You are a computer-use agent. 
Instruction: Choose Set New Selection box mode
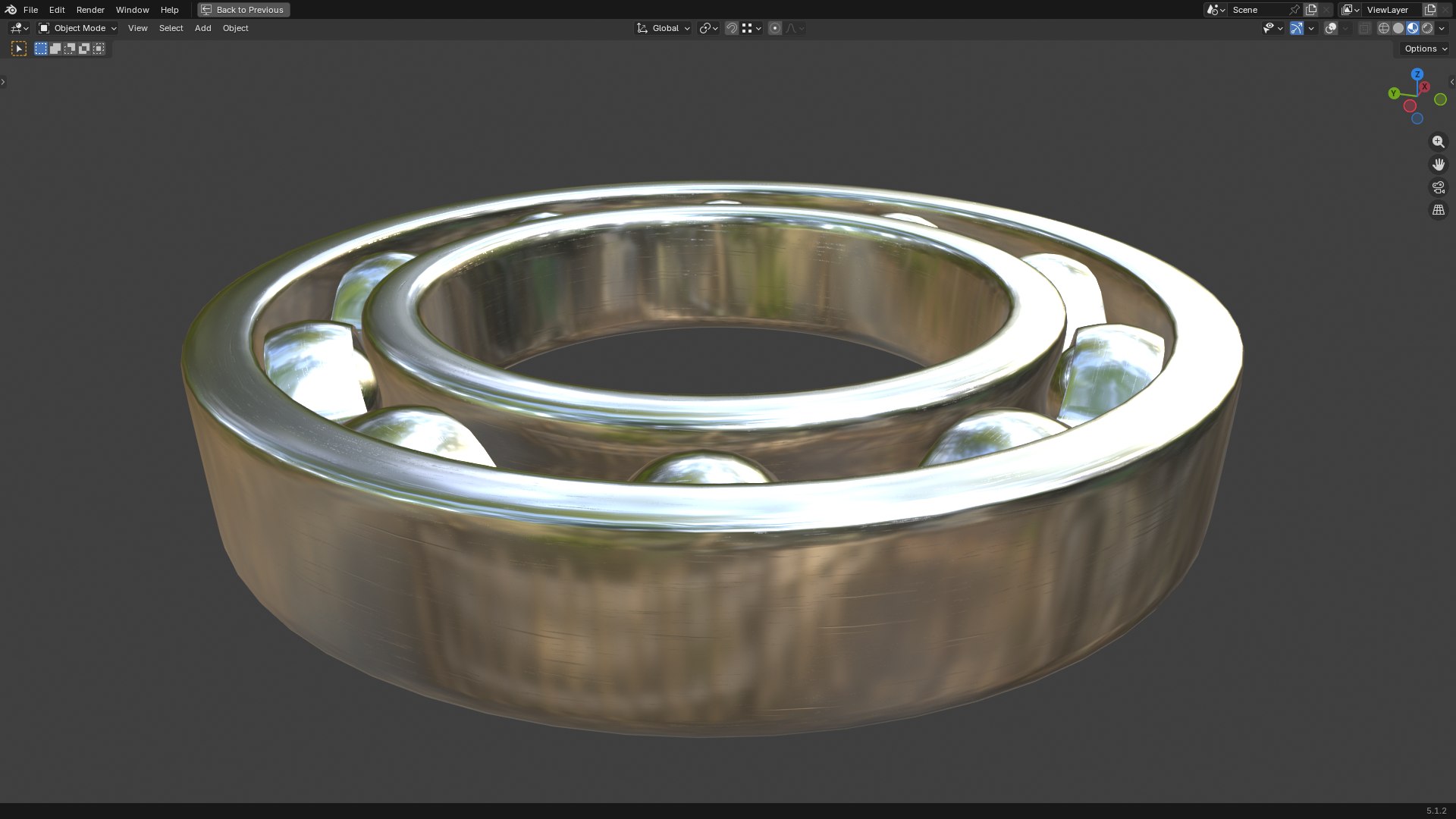coord(41,49)
